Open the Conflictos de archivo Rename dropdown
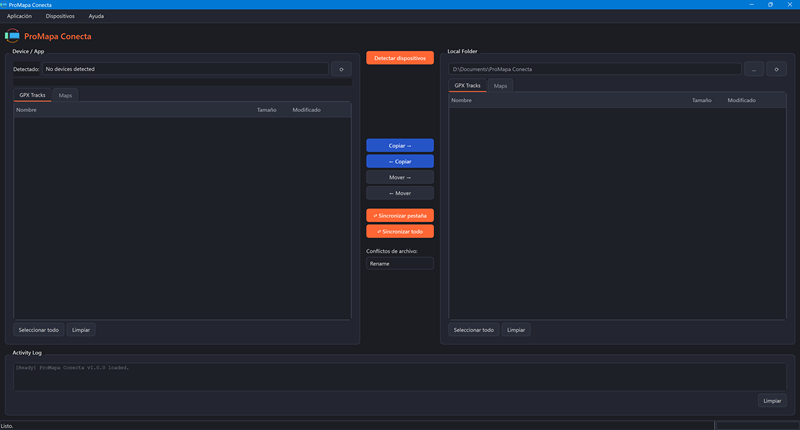This screenshot has height=430, width=800. pos(400,263)
